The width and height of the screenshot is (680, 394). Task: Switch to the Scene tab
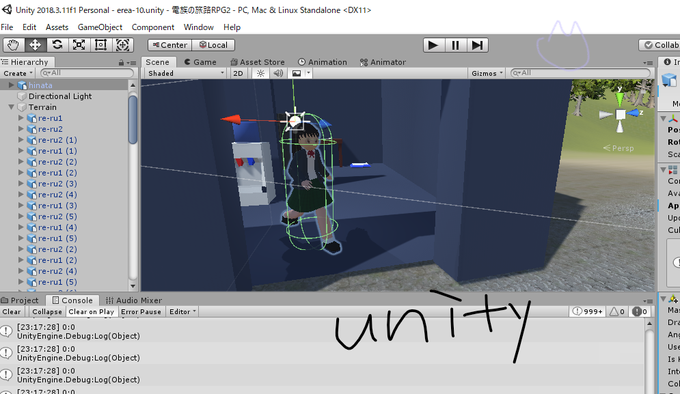(x=157, y=62)
